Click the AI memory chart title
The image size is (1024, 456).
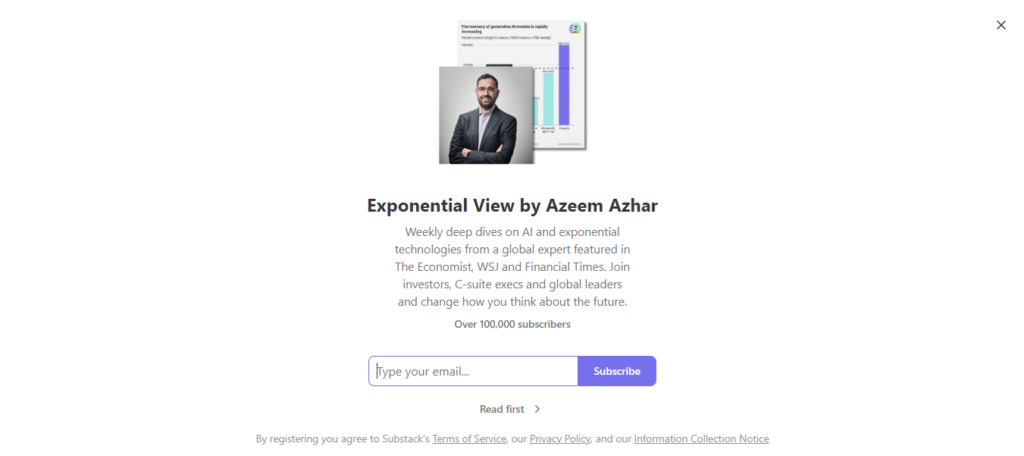click(x=505, y=28)
